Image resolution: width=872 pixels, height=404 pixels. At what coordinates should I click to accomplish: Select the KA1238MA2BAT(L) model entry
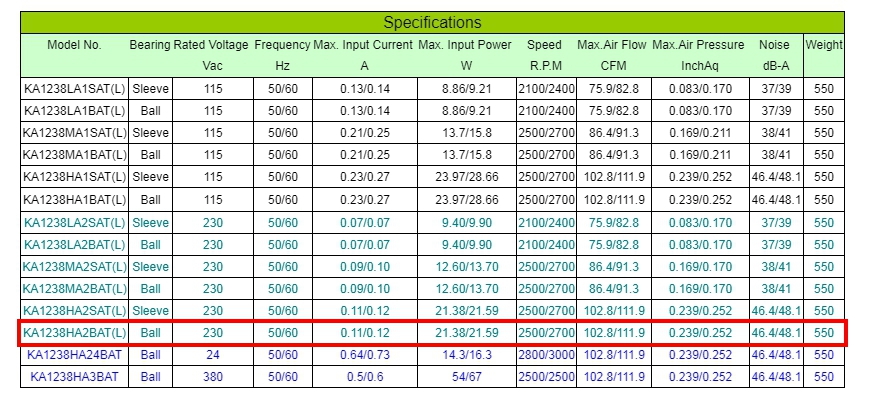coord(75,288)
